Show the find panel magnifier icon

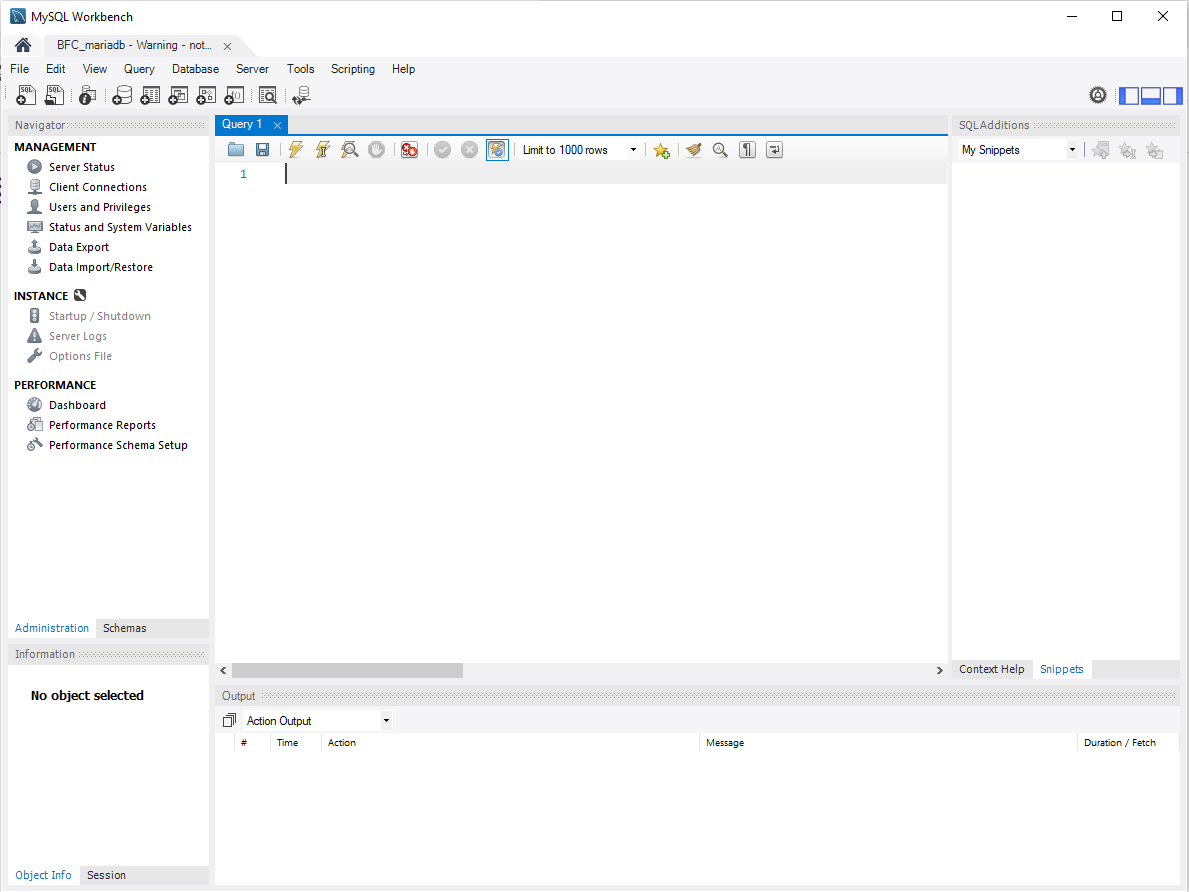[720, 150]
